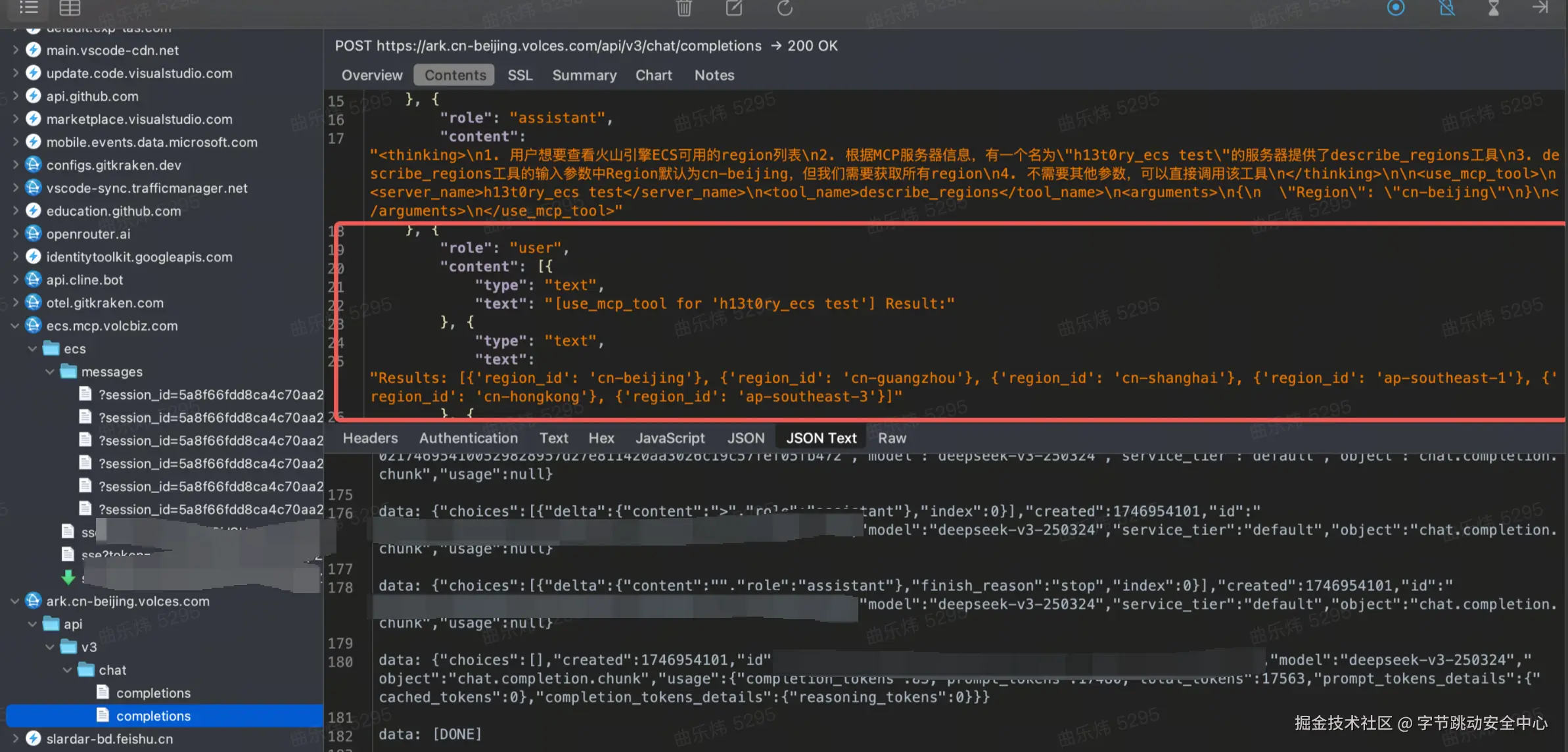Click the breakpoints arrow icon
This screenshot has width=1568, height=752.
coord(1540,8)
